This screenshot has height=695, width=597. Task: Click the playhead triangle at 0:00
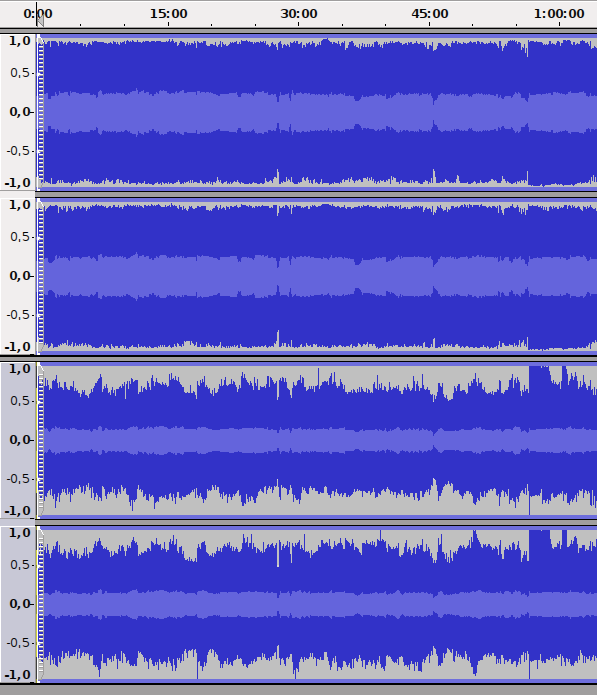[40, 20]
